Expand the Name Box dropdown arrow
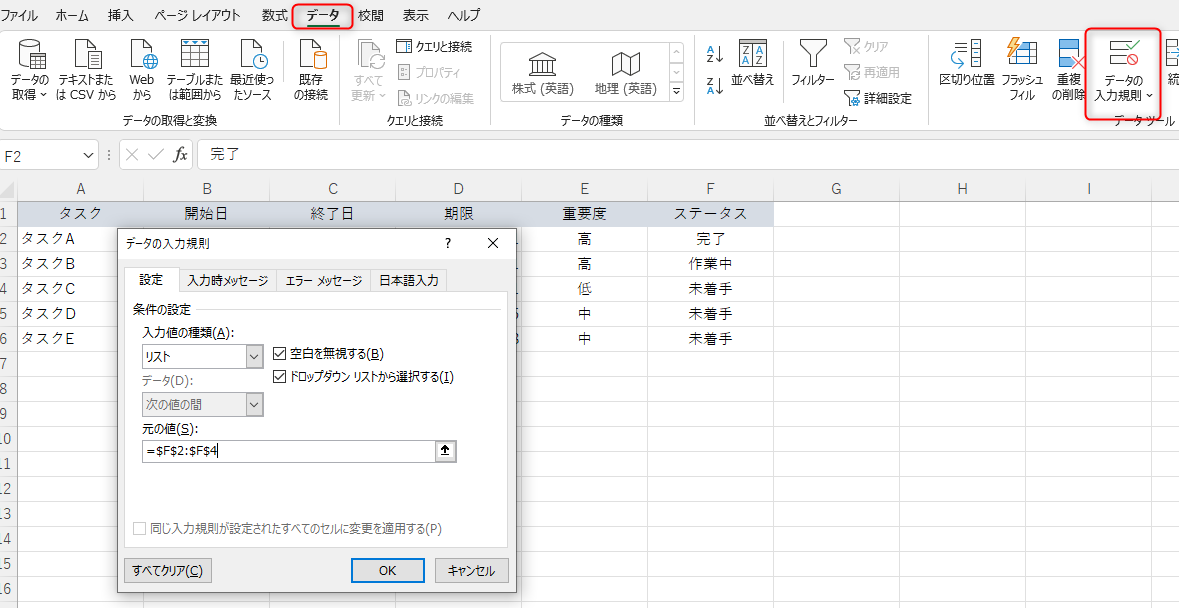Image resolution: width=1179 pixels, height=608 pixels. point(89,155)
